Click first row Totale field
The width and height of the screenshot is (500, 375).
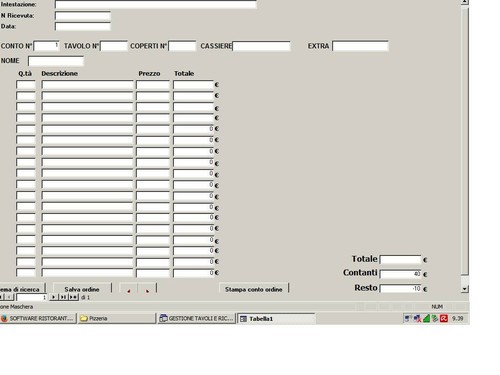click(193, 85)
